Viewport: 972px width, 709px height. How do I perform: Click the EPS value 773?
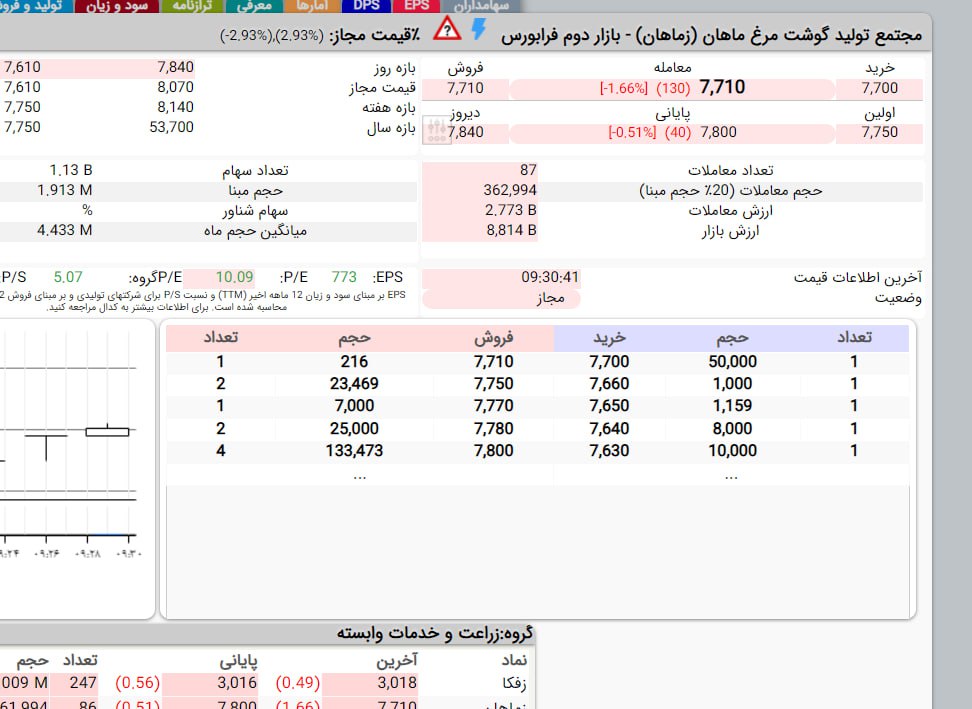click(344, 277)
